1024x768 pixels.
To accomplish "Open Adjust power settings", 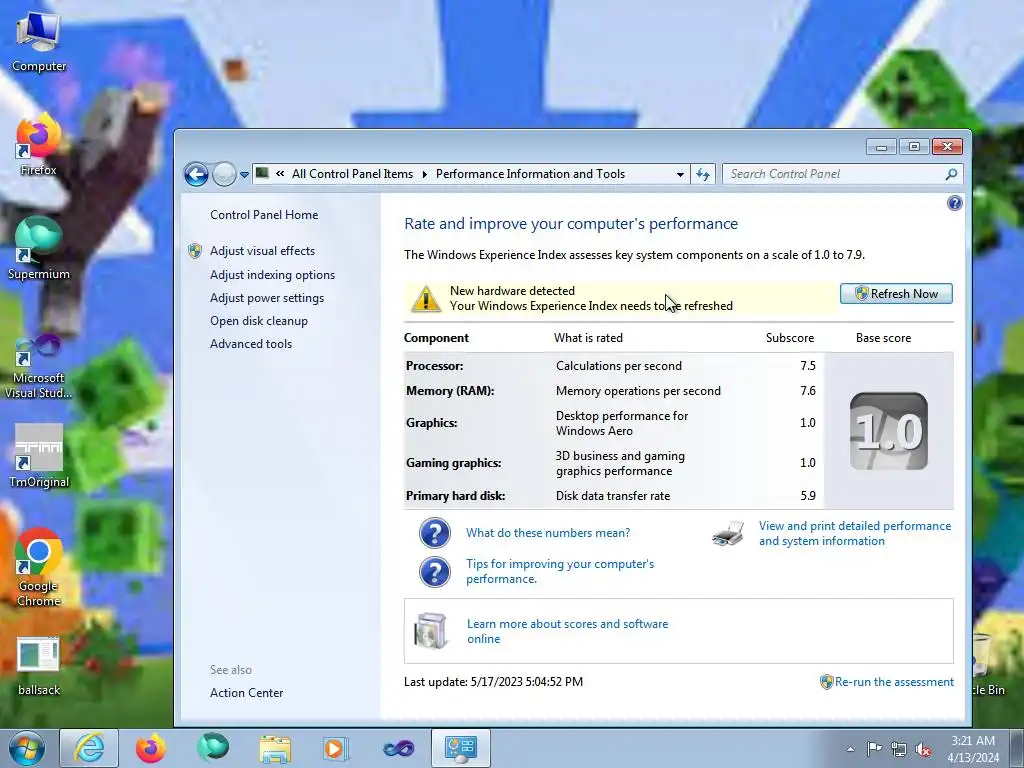I will click(x=266, y=298).
